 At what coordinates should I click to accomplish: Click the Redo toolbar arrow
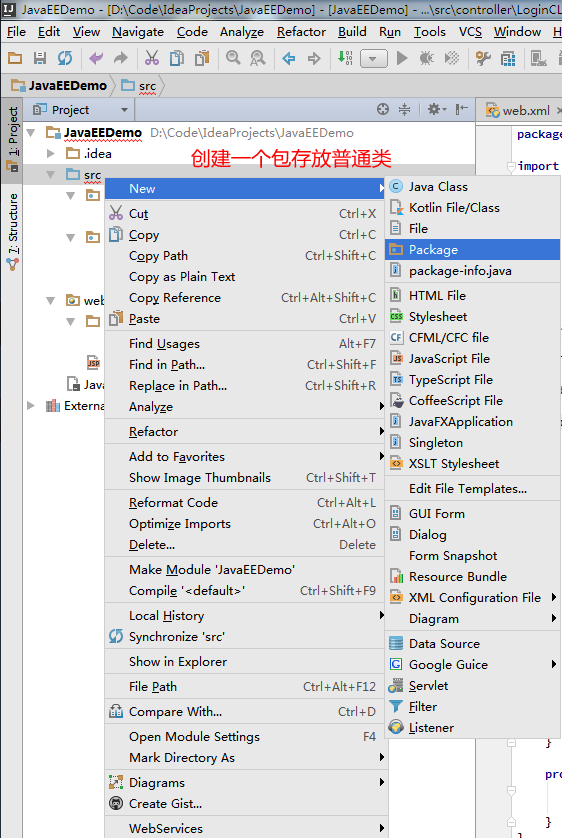click(x=121, y=58)
